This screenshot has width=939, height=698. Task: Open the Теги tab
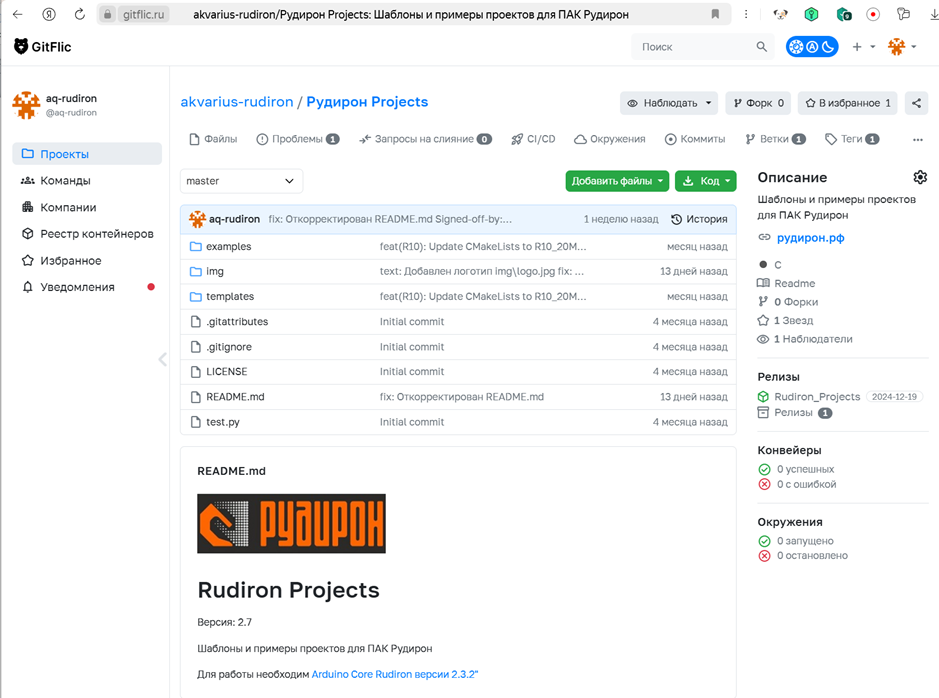pyautogui.click(x=852, y=139)
